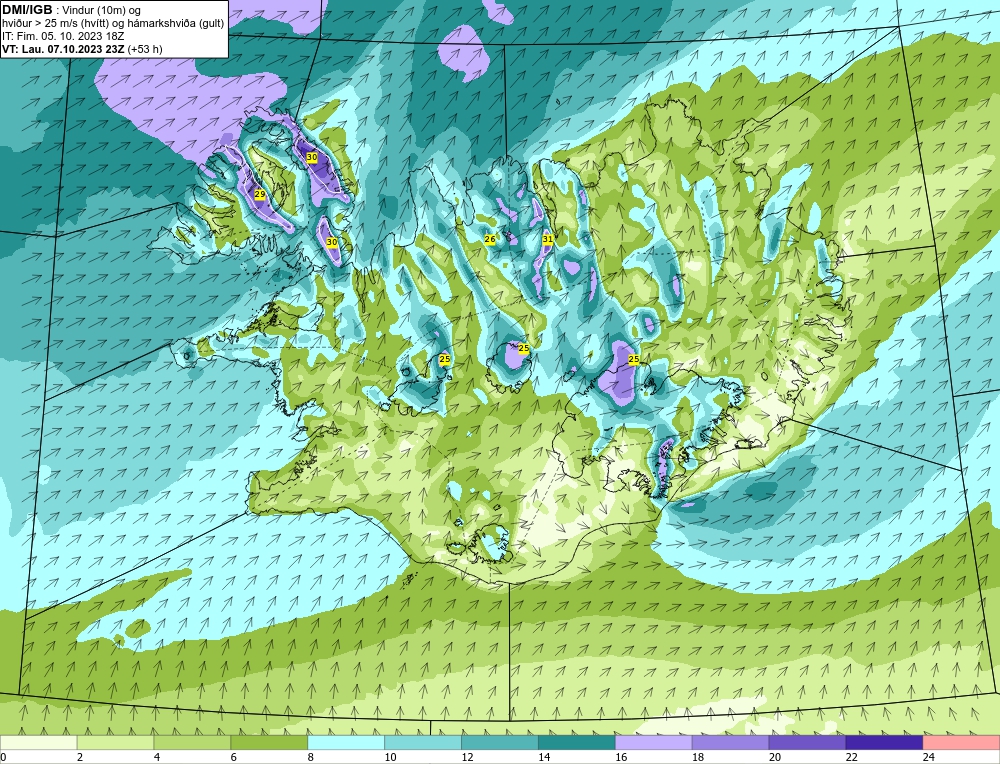Click the 16–18 m/s lavender legend swatch
1000x764 pixels.
(654, 743)
